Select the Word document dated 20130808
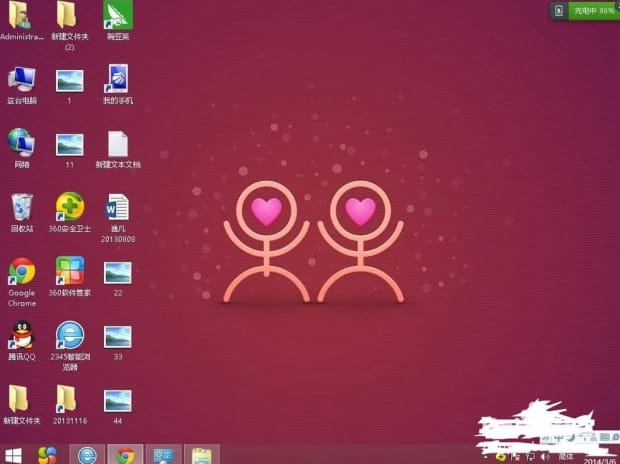 coord(118,208)
